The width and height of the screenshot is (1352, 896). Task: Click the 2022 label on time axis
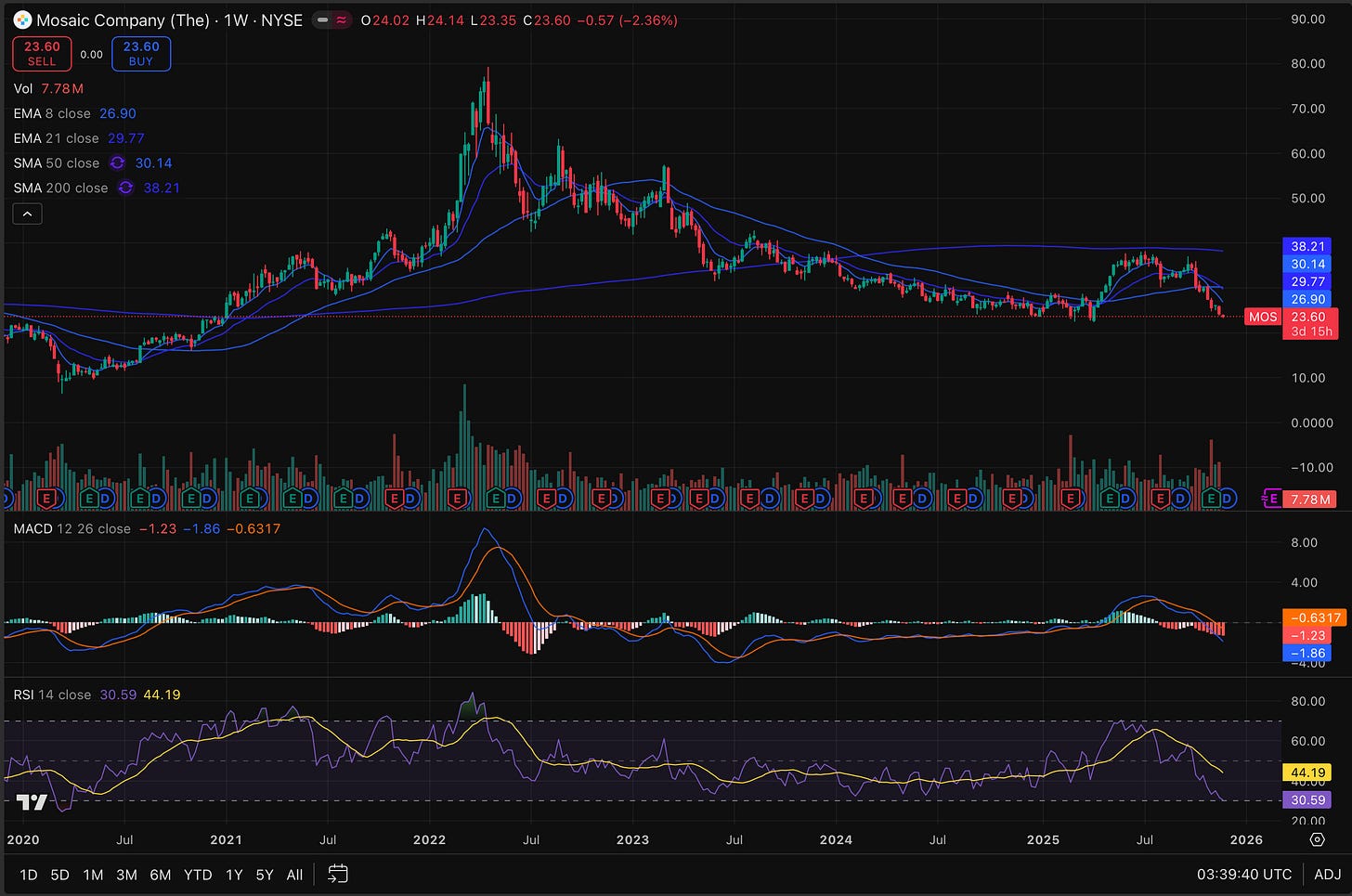pyautogui.click(x=429, y=839)
